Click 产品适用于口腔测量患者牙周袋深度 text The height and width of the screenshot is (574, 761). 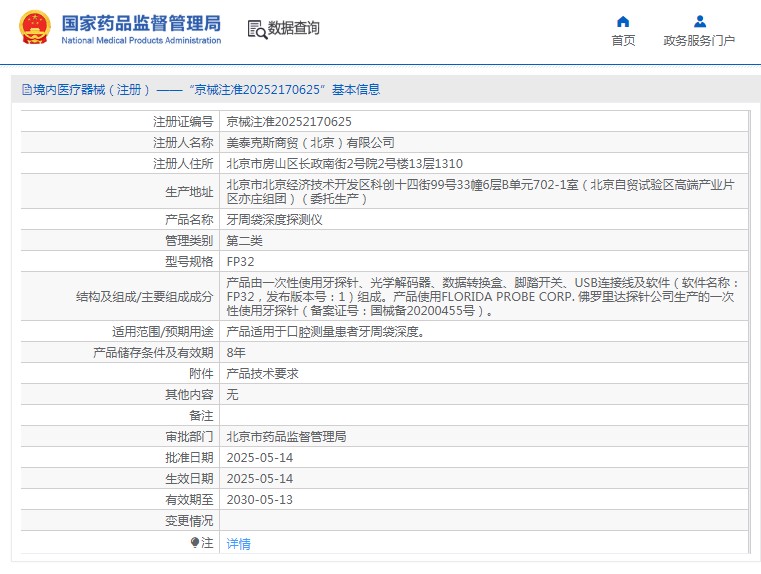[x=325, y=331]
